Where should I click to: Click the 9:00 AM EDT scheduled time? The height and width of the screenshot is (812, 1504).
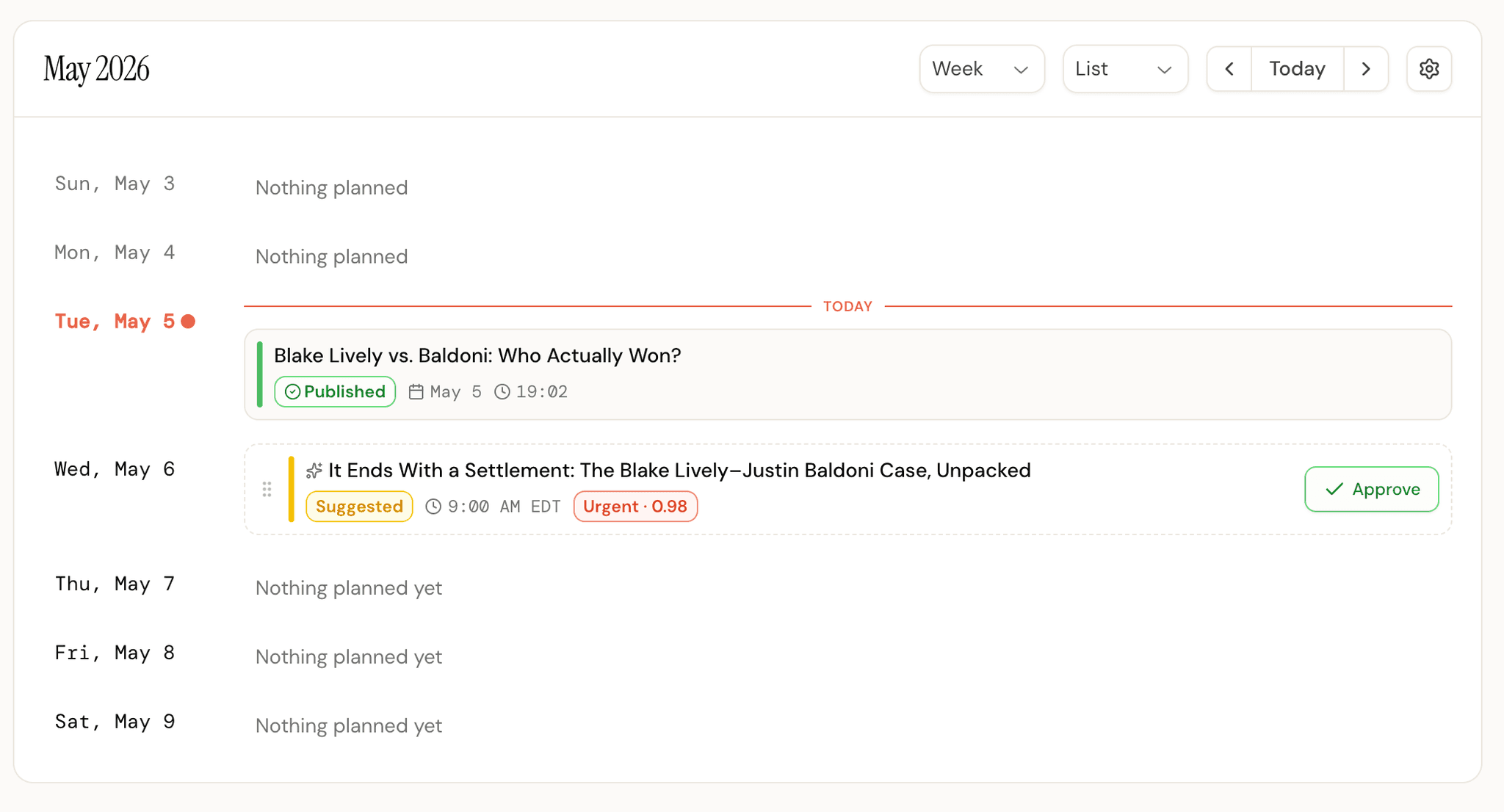point(505,507)
